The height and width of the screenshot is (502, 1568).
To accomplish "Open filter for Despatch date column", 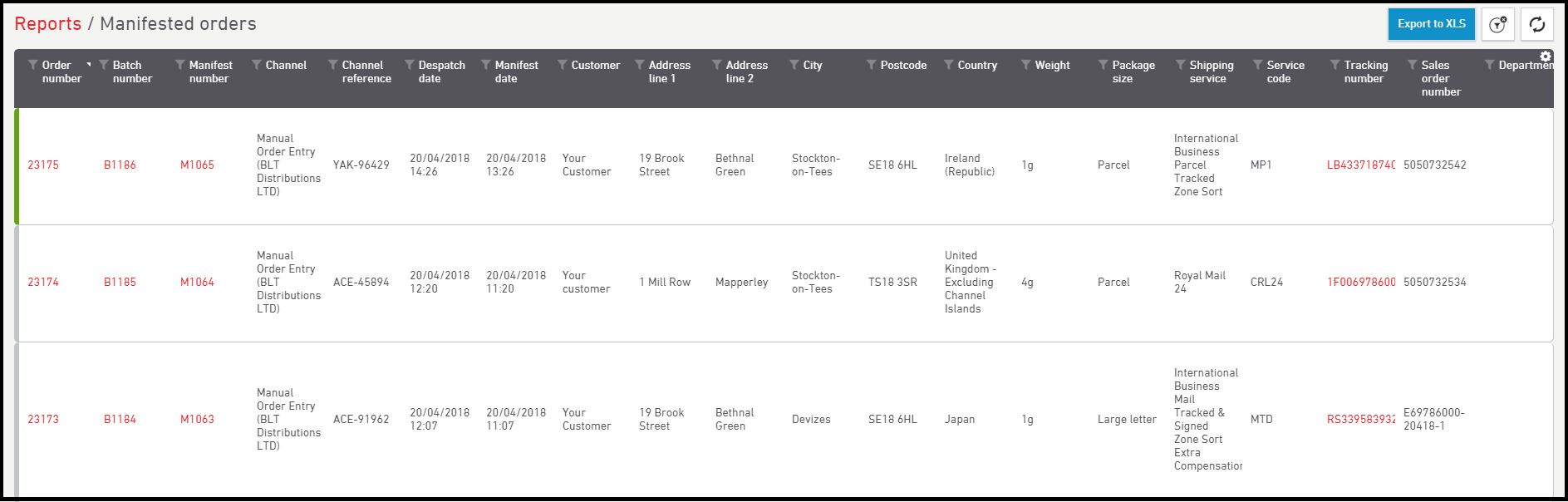I will coord(410,65).
